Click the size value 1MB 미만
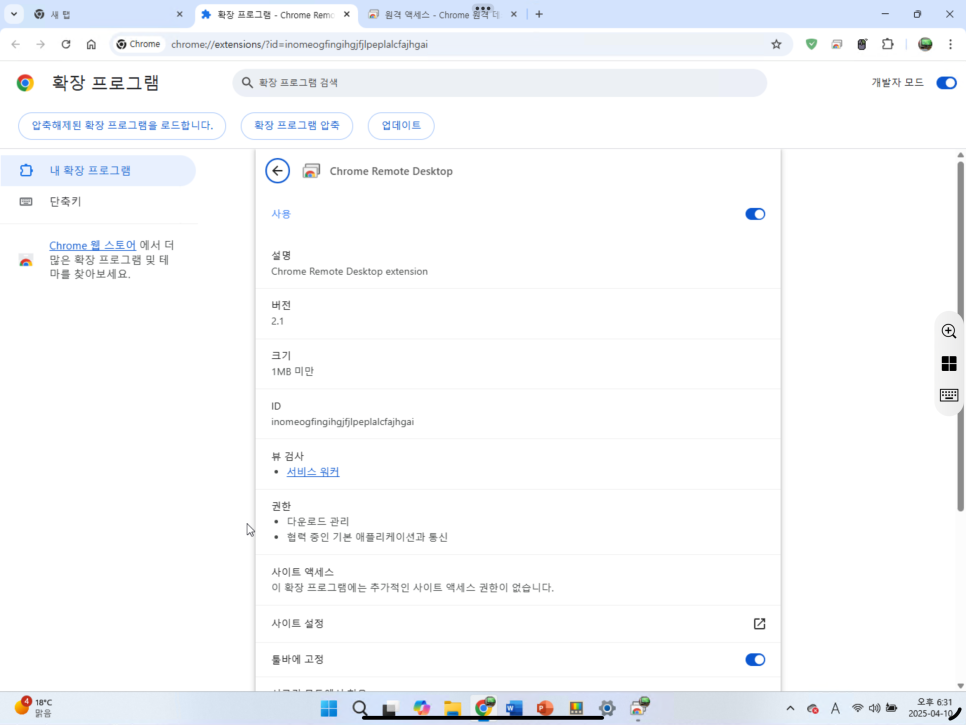966x725 pixels. [293, 371]
